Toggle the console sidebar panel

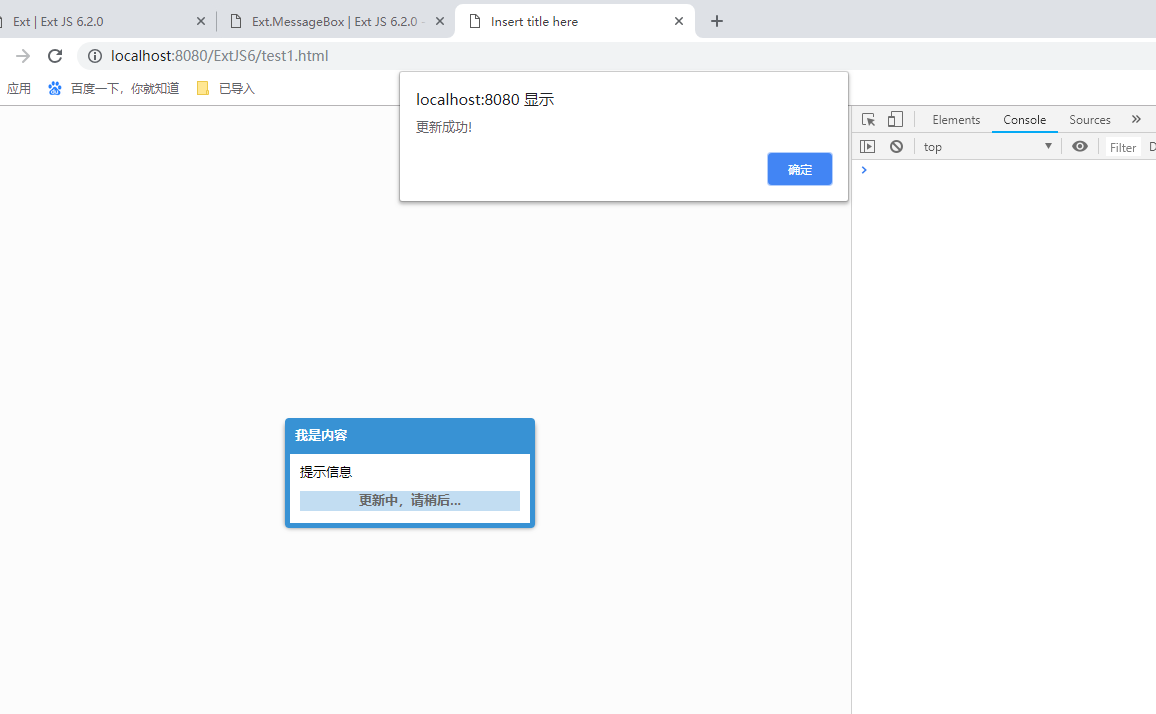tap(867, 146)
